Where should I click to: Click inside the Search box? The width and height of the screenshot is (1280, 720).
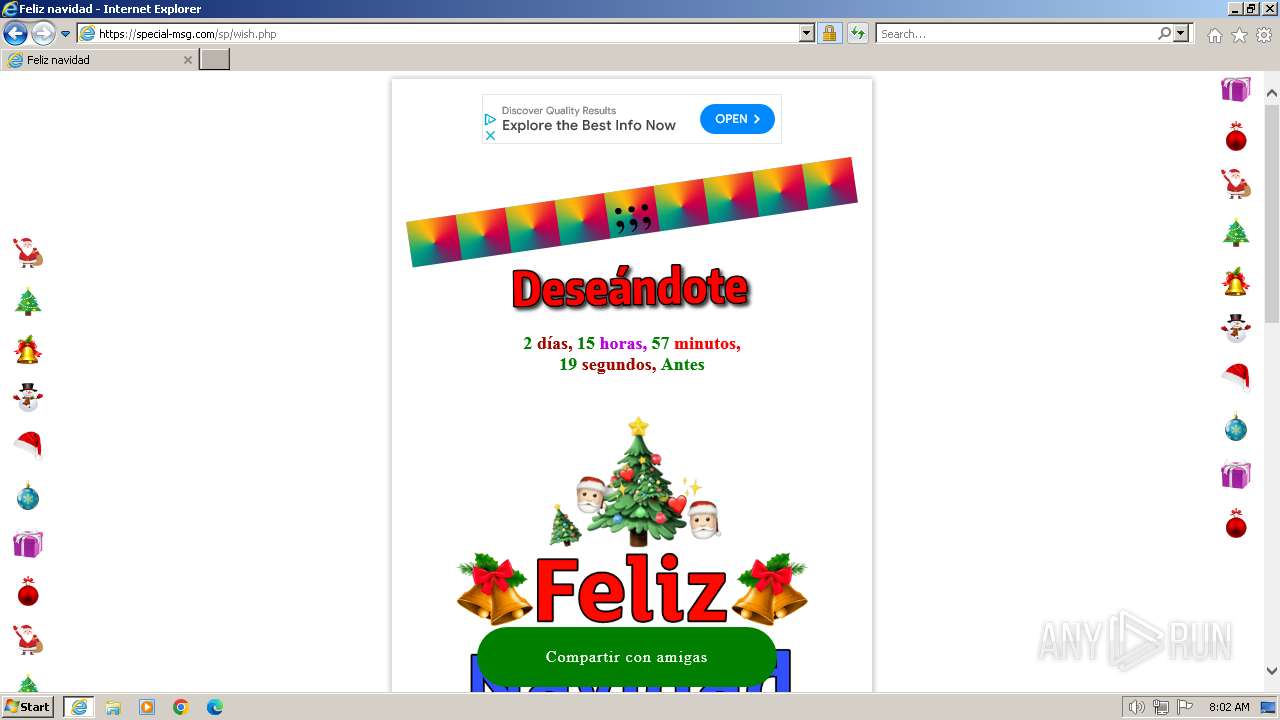coord(1016,34)
